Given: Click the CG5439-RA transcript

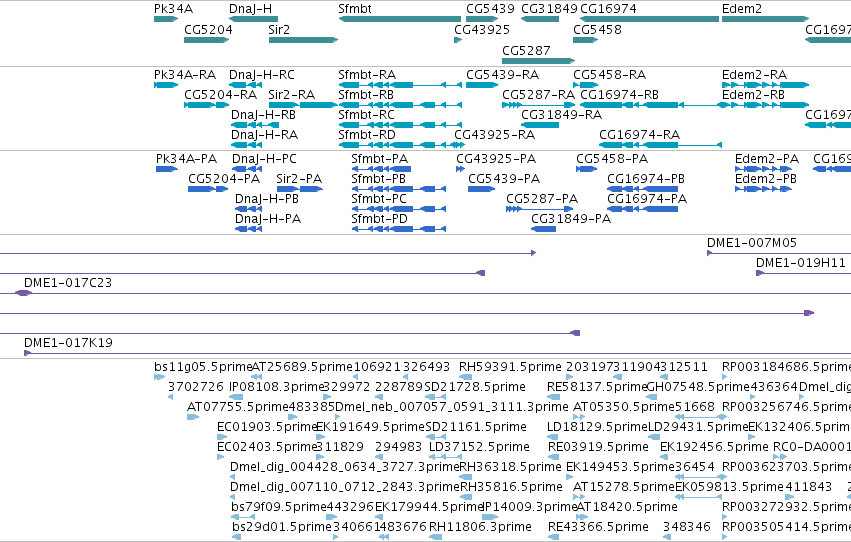Looking at the screenshot, I should 482,85.
